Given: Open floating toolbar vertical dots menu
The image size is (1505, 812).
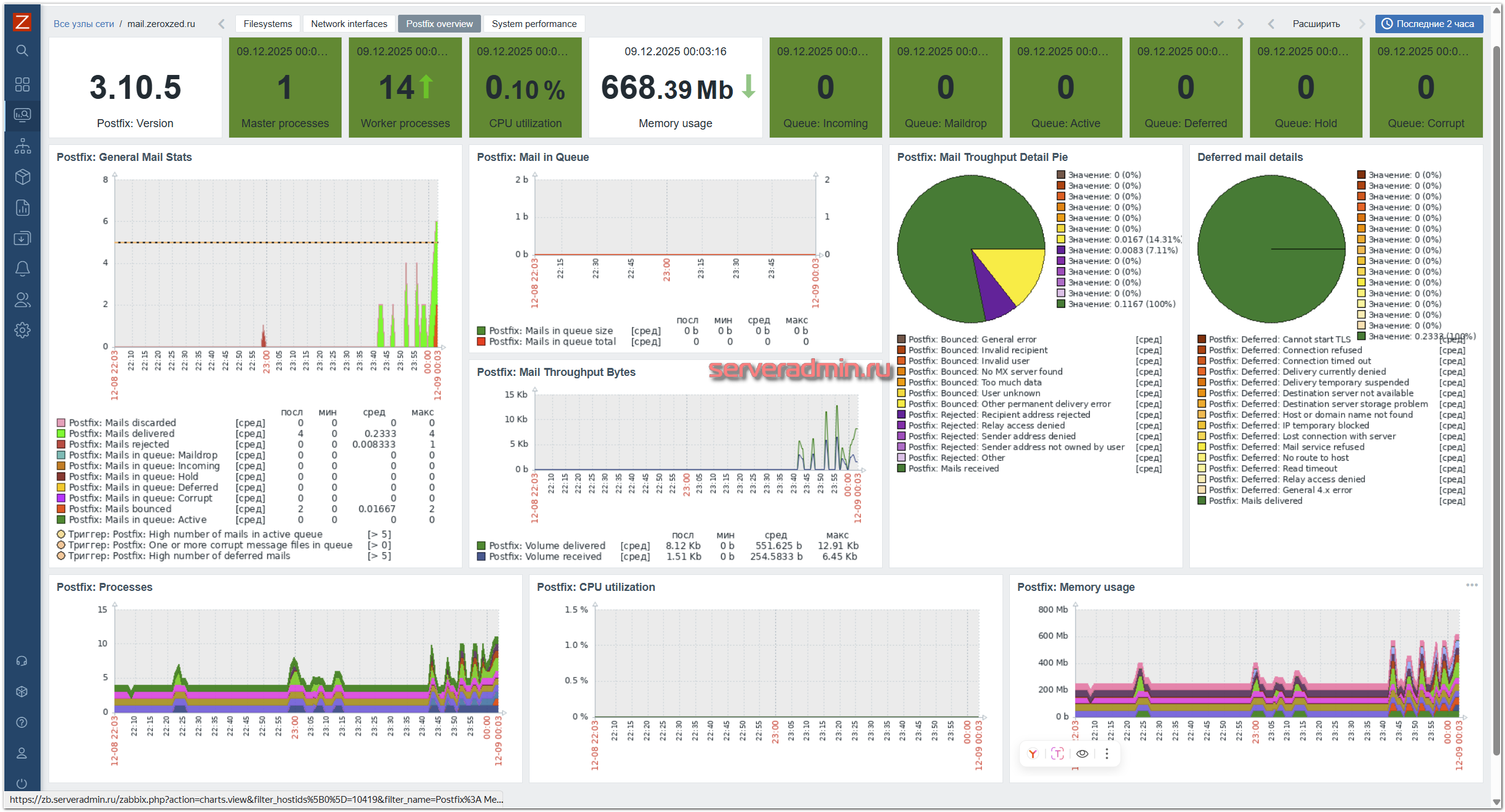Looking at the screenshot, I should (x=1107, y=754).
